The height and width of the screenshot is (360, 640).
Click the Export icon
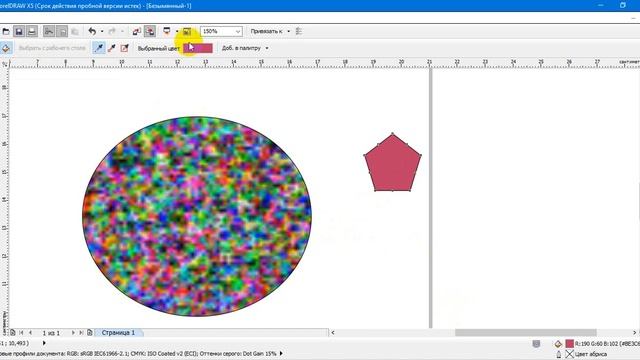coord(150,31)
